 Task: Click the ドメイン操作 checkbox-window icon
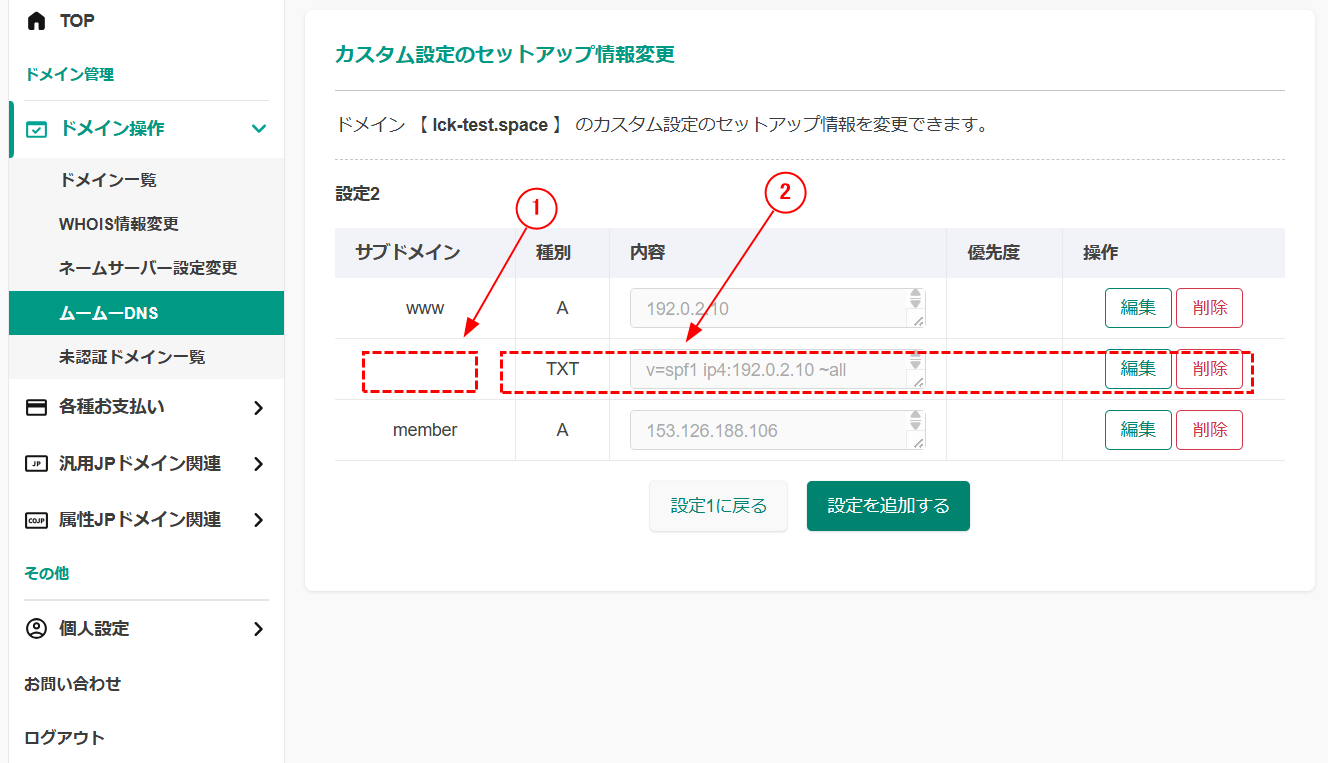36,129
